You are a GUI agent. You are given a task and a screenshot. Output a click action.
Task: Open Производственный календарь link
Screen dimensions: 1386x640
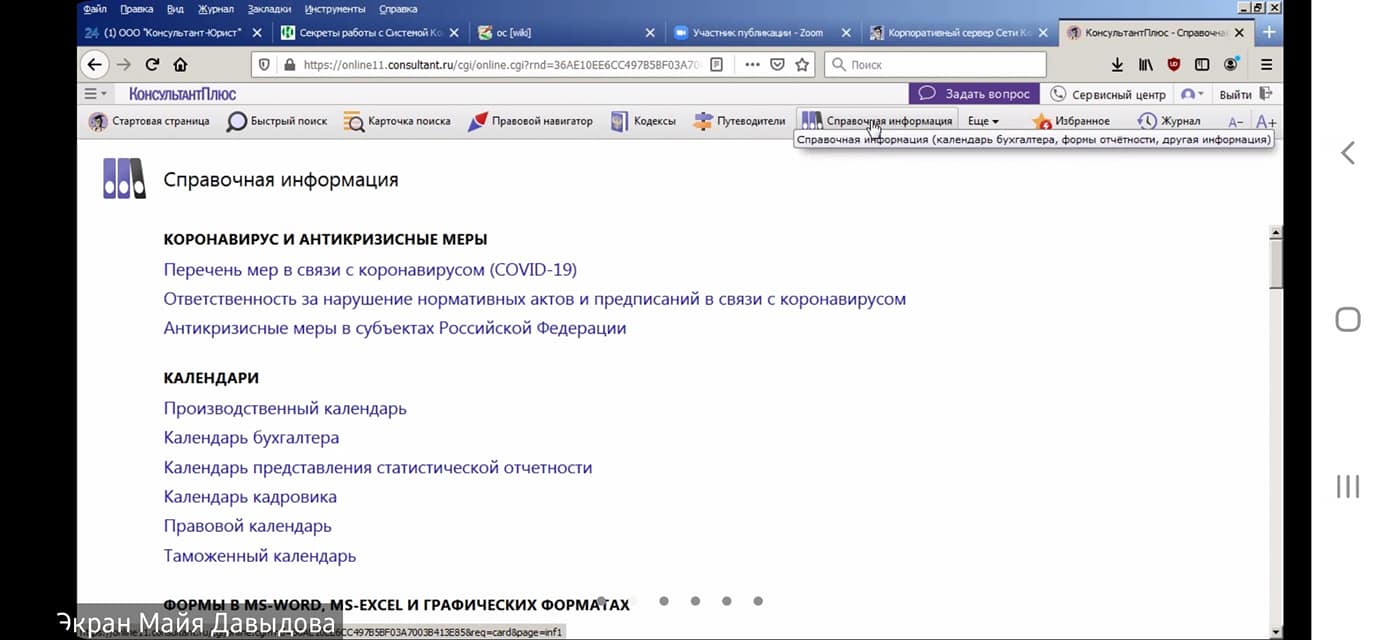pyautogui.click(x=285, y=408)
